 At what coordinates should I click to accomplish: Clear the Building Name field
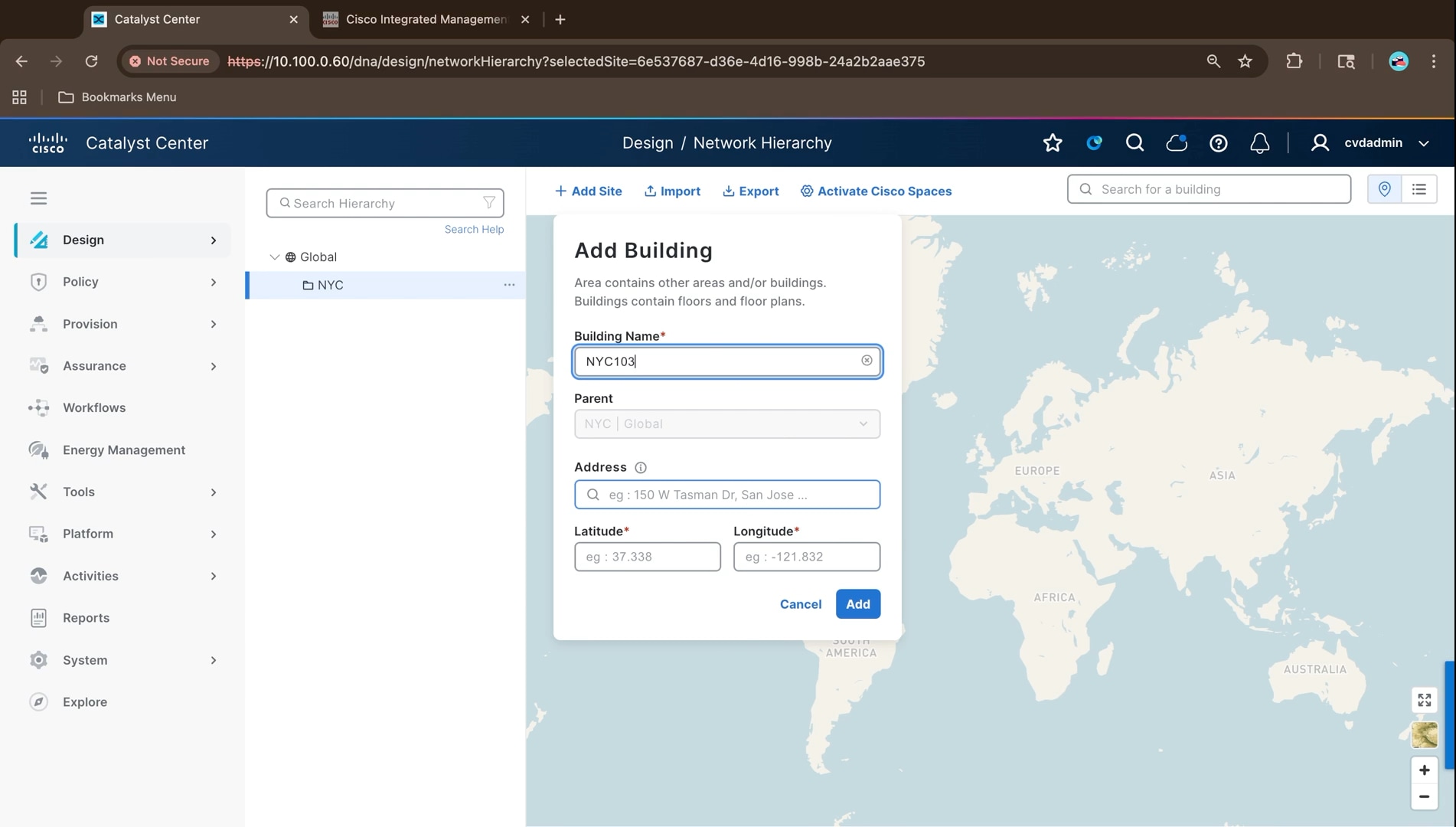tap(867, 361)
